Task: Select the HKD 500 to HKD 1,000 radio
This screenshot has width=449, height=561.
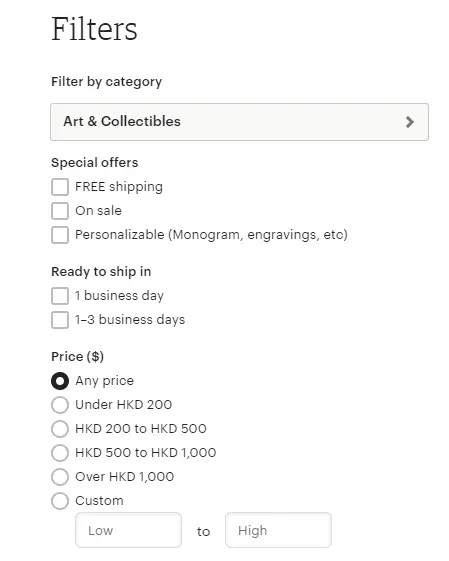Action: click(x=60, y=453)
